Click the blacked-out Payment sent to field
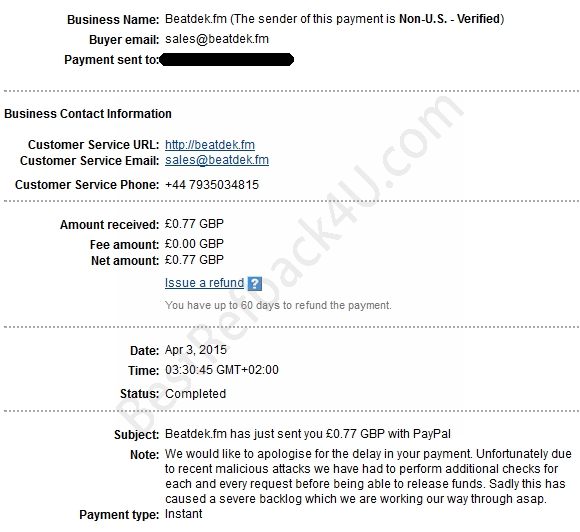Image resolution: width=580 pixels, height=532 pixels. pos(227,60)
